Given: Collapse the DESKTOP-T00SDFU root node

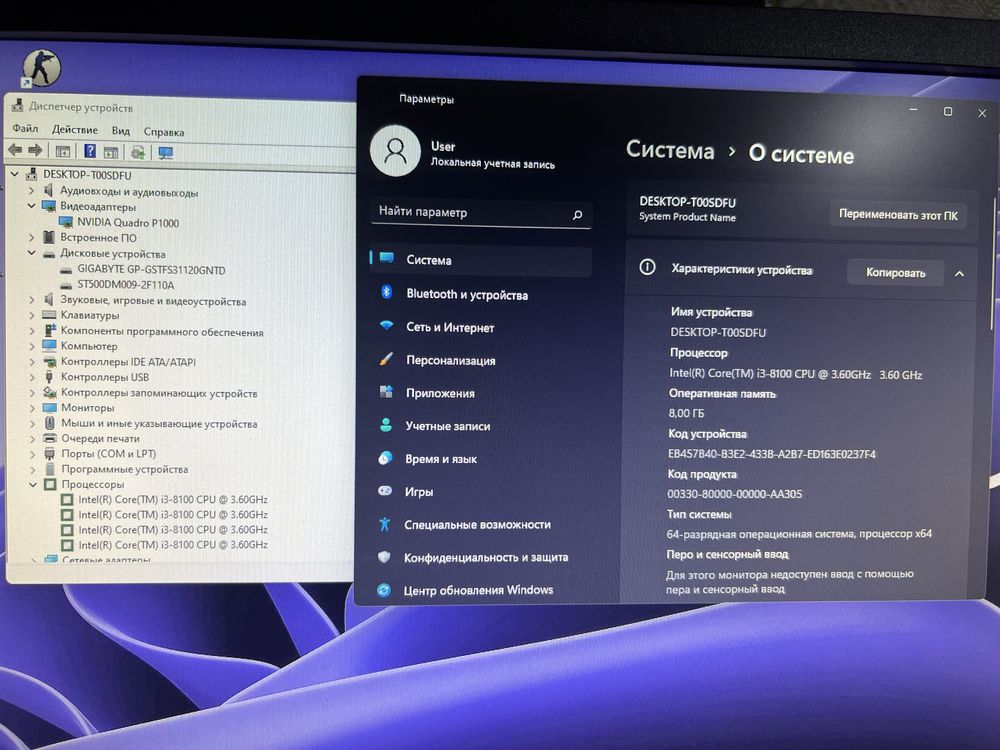Looking at the screenshot, I should (x=15, y=173).
